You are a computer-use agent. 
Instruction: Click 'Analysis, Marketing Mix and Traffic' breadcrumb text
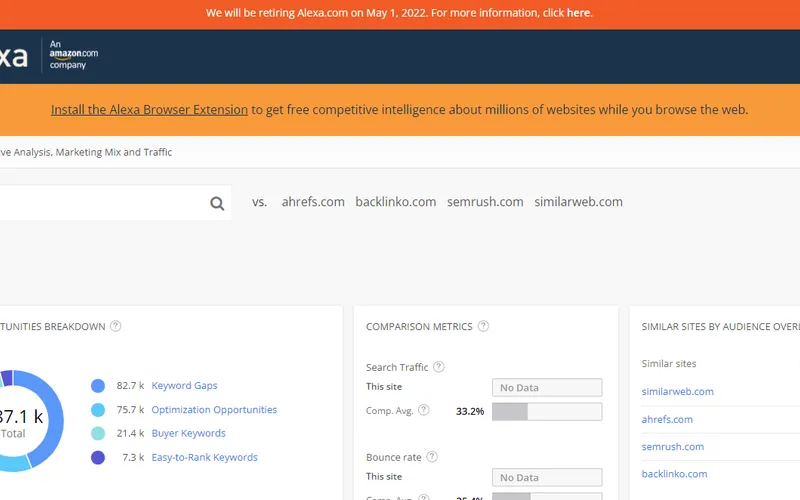(x=92, y=152)
